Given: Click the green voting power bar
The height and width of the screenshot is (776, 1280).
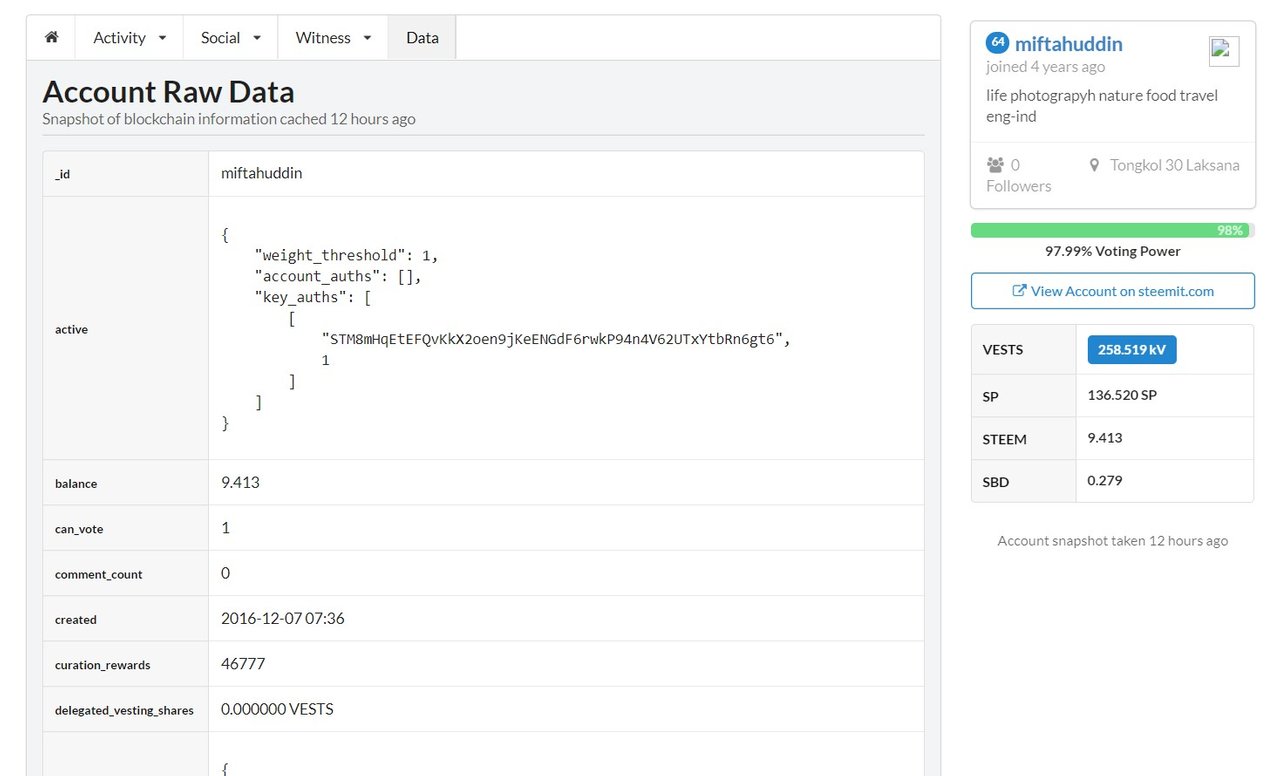Looking at the screenshot, I should pos(1112,230).
